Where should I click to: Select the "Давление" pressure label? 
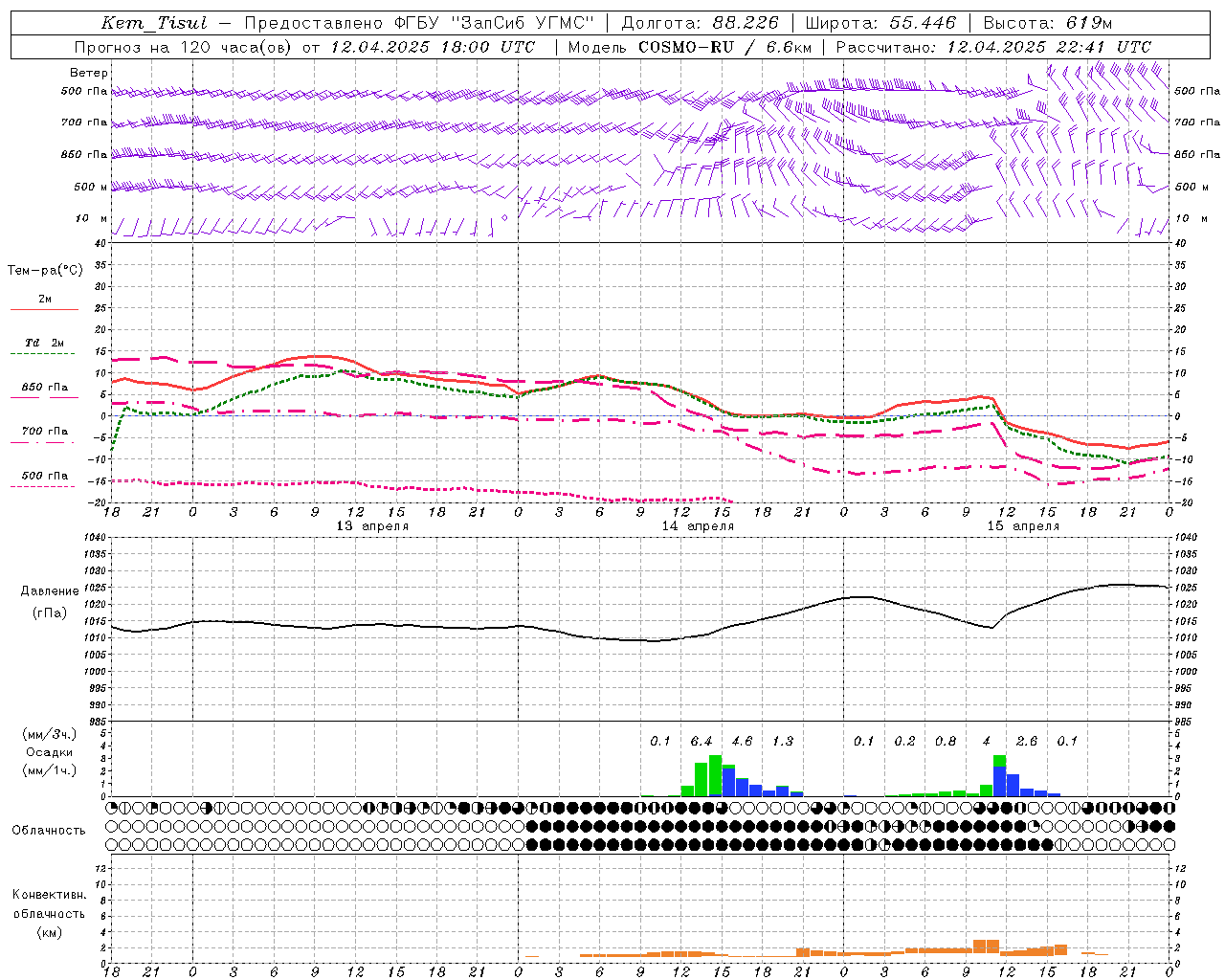click(x=50, y=590)
